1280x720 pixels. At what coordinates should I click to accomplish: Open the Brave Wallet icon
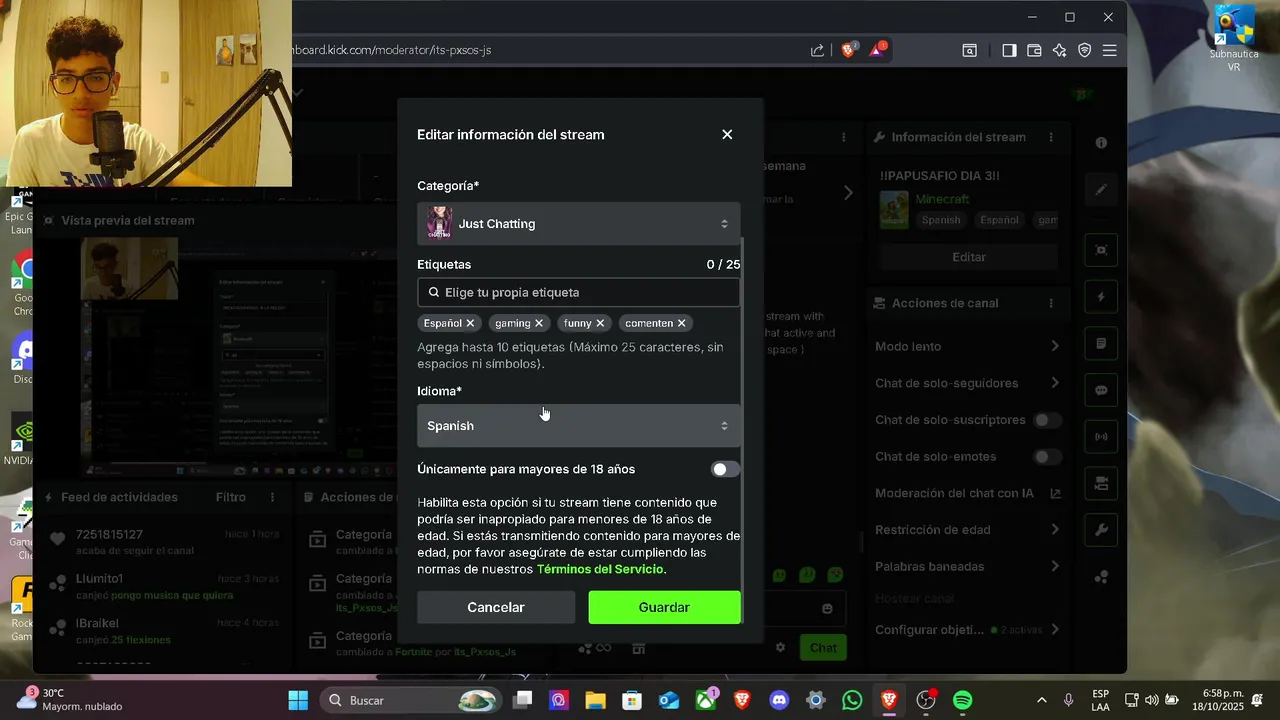[x=1034, y=50]
